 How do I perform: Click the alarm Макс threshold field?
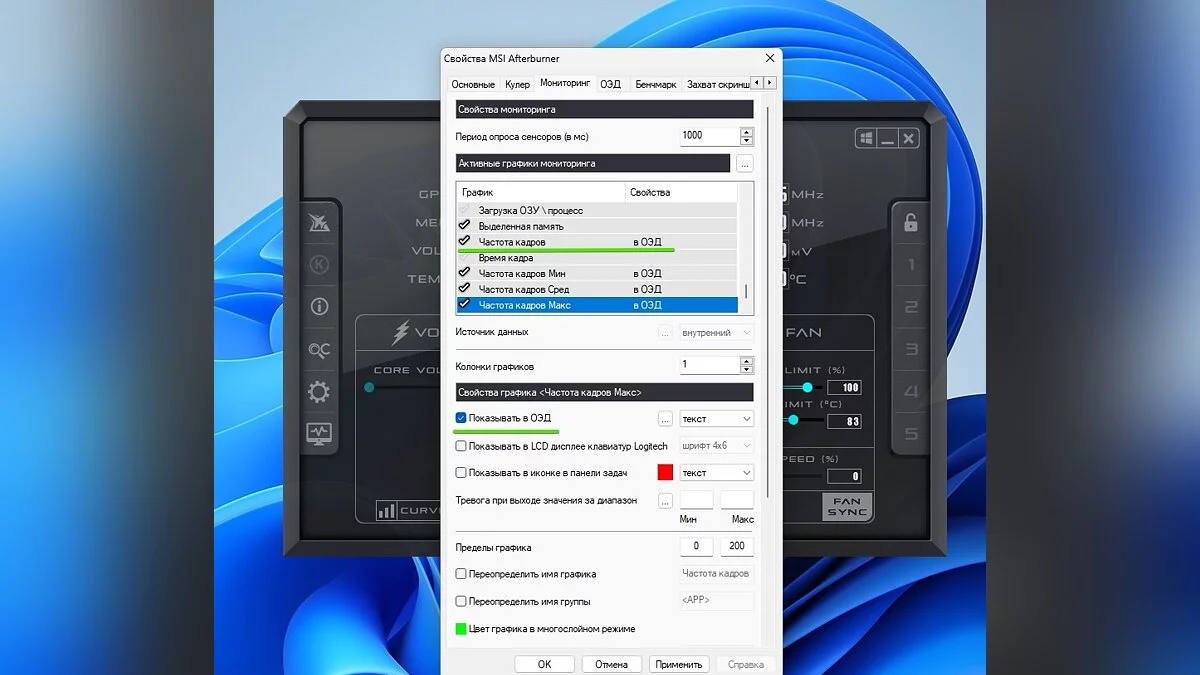point(737,500)
